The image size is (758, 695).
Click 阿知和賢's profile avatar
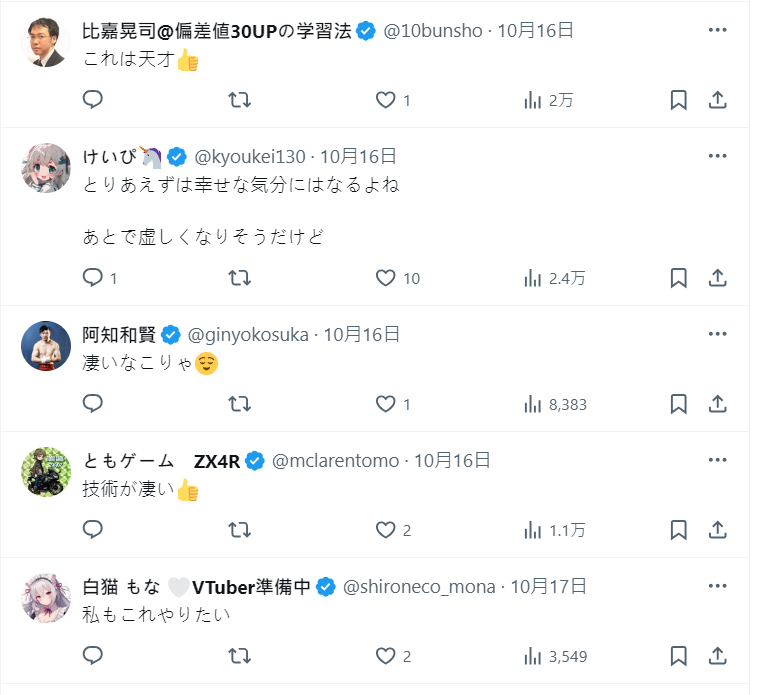tap(46, 345)
